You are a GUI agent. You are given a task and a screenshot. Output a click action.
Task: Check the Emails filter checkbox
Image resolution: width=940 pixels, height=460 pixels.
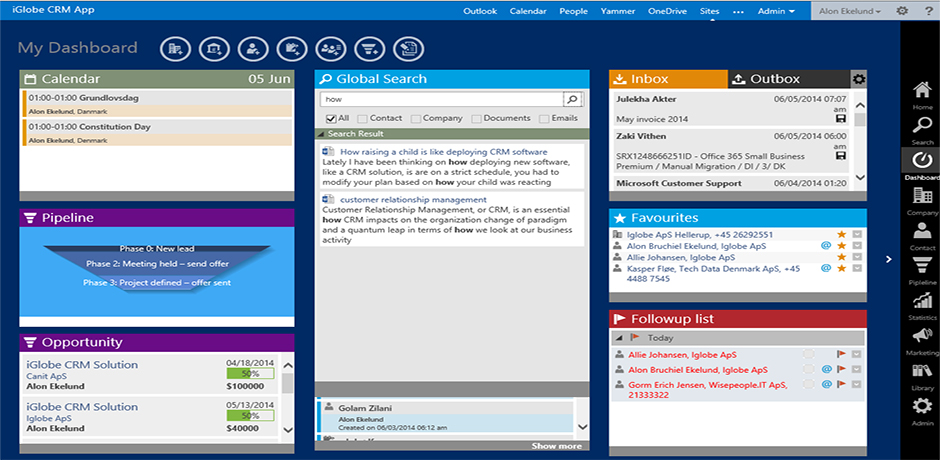click(x=544, y=119)
